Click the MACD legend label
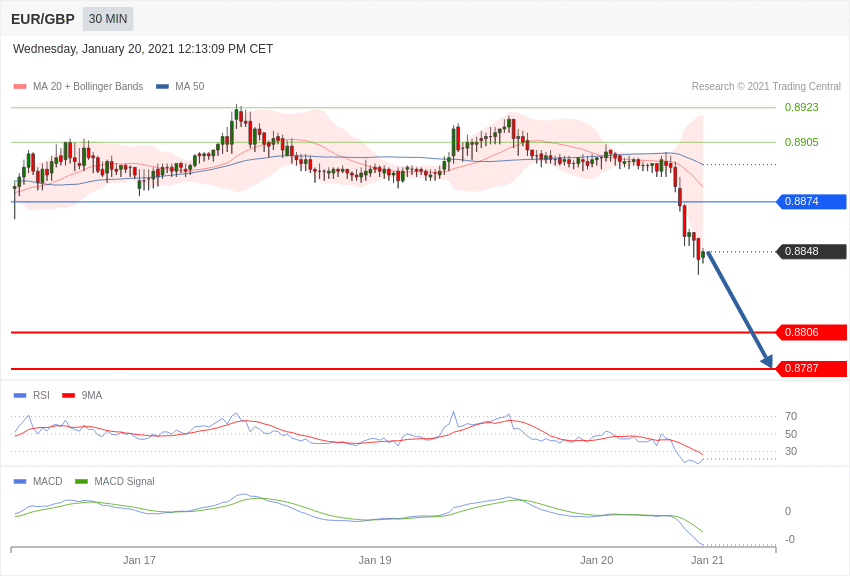The width and height of the screenshot is (850, 576). [x=48, y=481]
